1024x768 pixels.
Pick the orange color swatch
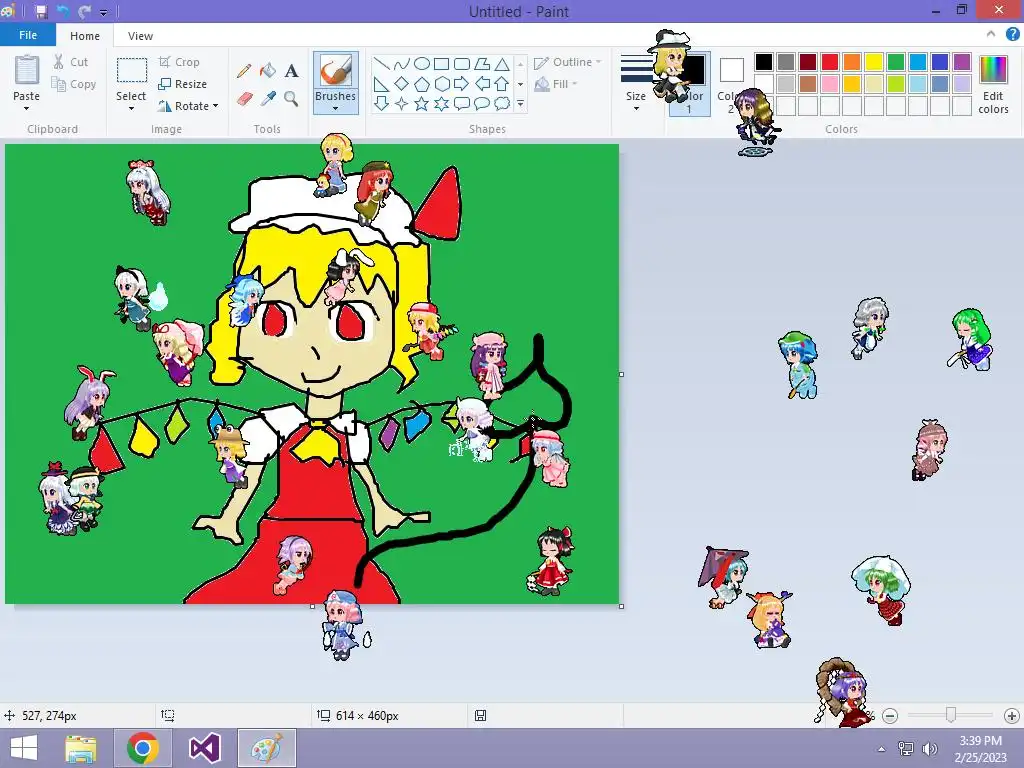[x=852, y=62]
